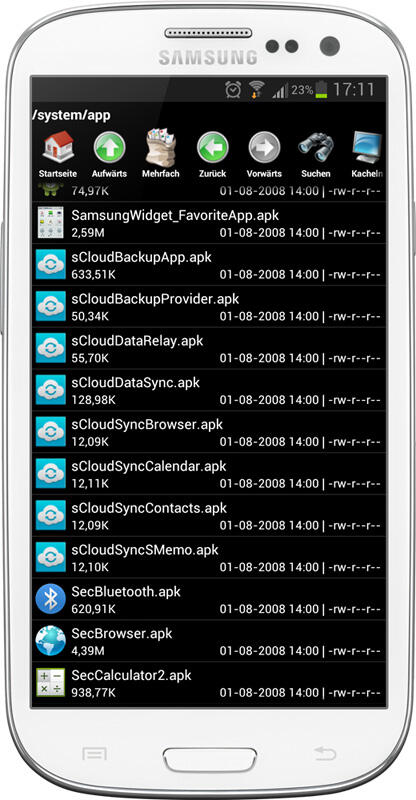The width and height of the screenshot is (416, 800).
Task: Open sCloudBackupProvider.apk entry
Action: click(x=209, y=307)
